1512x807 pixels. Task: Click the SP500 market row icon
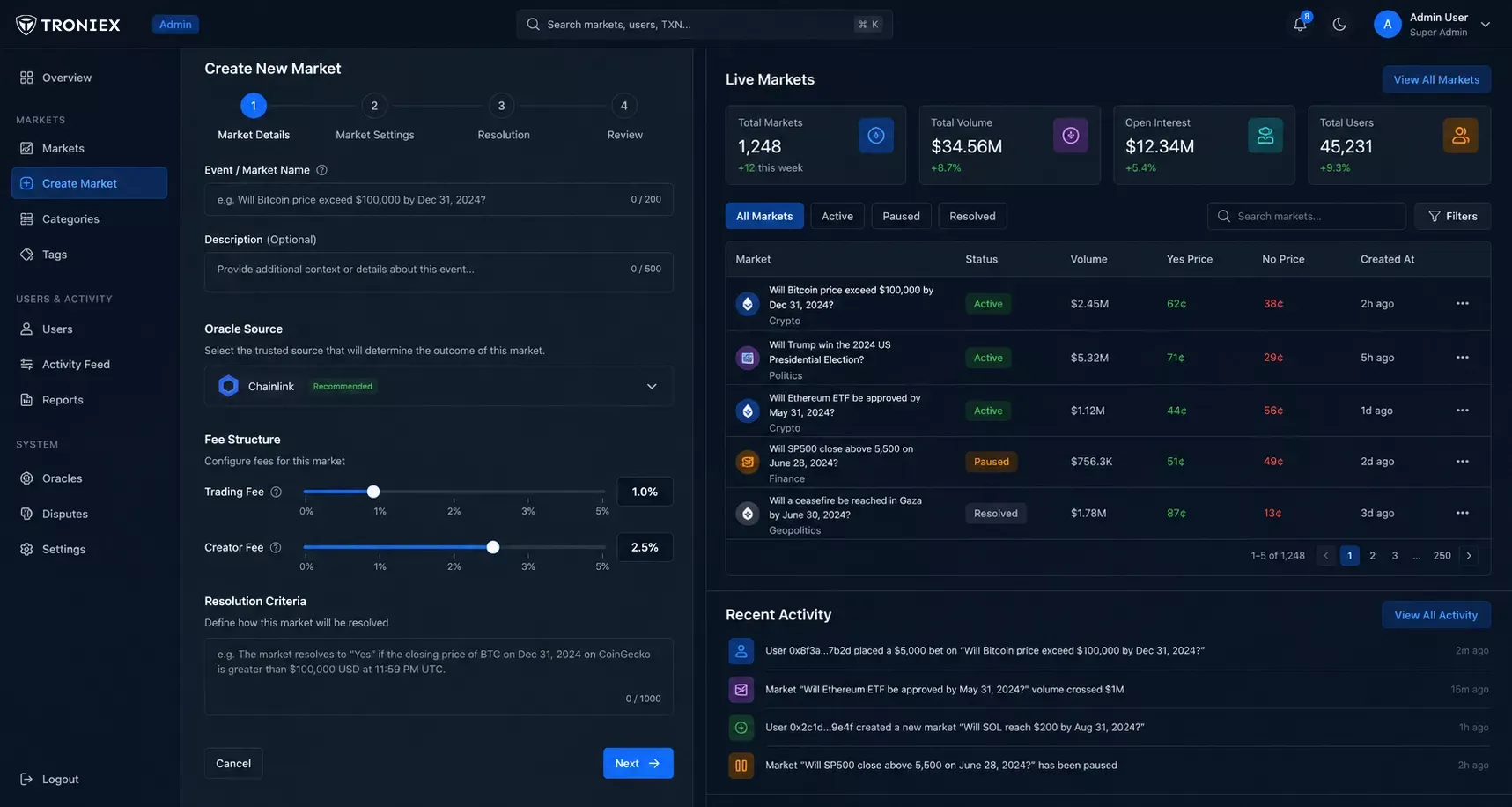point(748,462)
